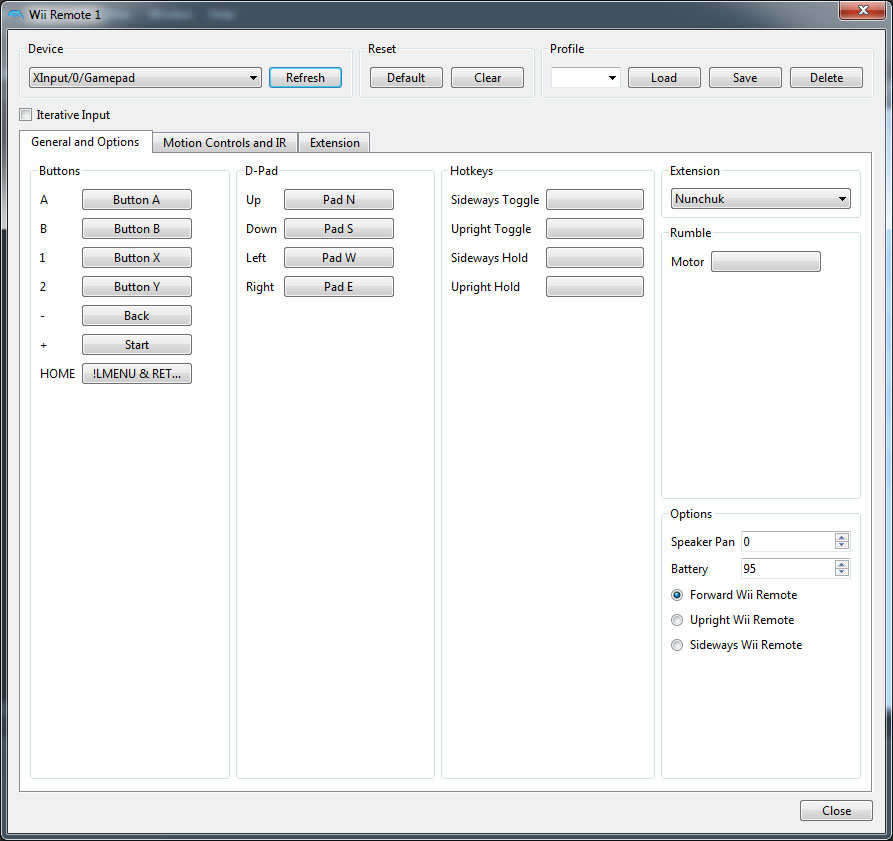Delete the selected profile
893x841 pixels.
coord(826,77)
